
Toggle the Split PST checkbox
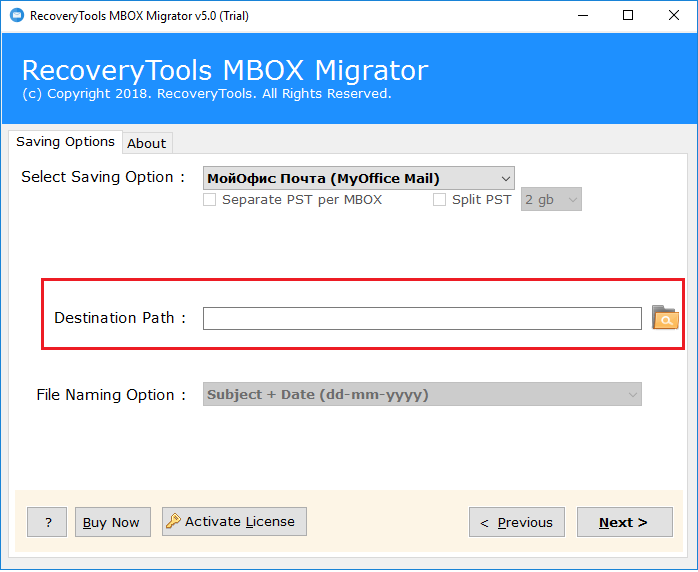(439, 199)
